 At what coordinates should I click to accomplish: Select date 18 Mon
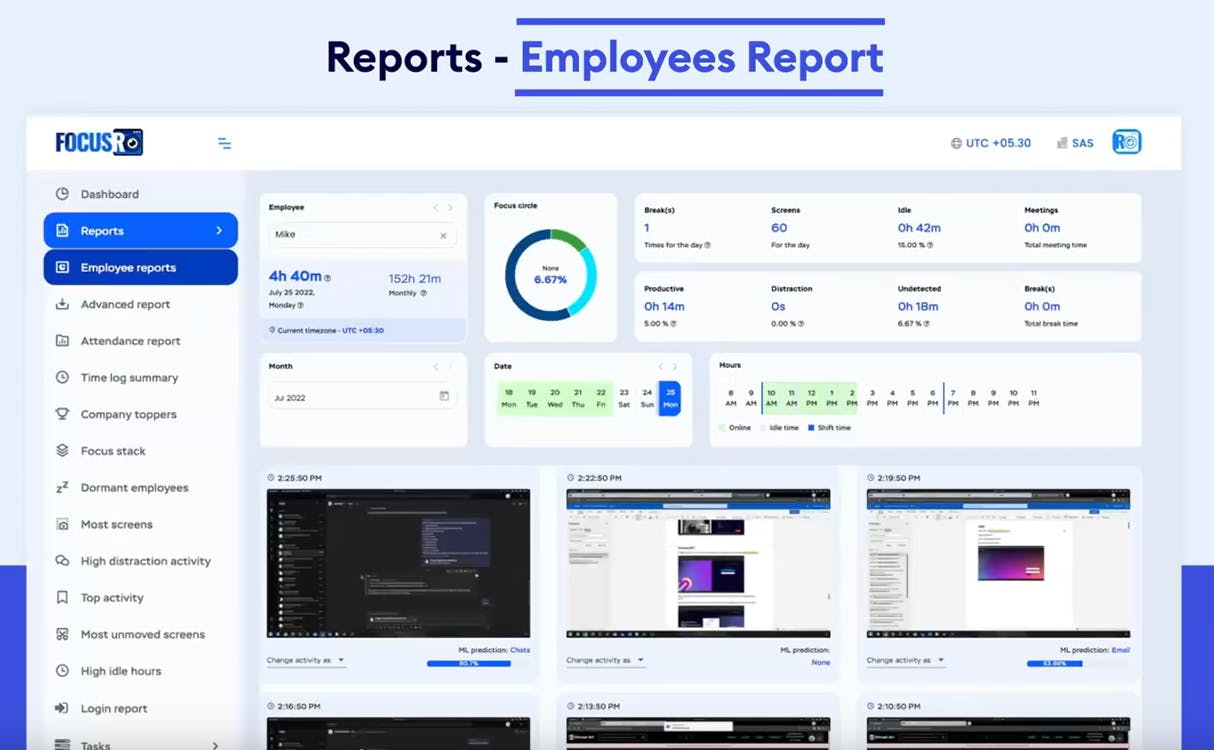pyautogui.click(x=509, y=398)
